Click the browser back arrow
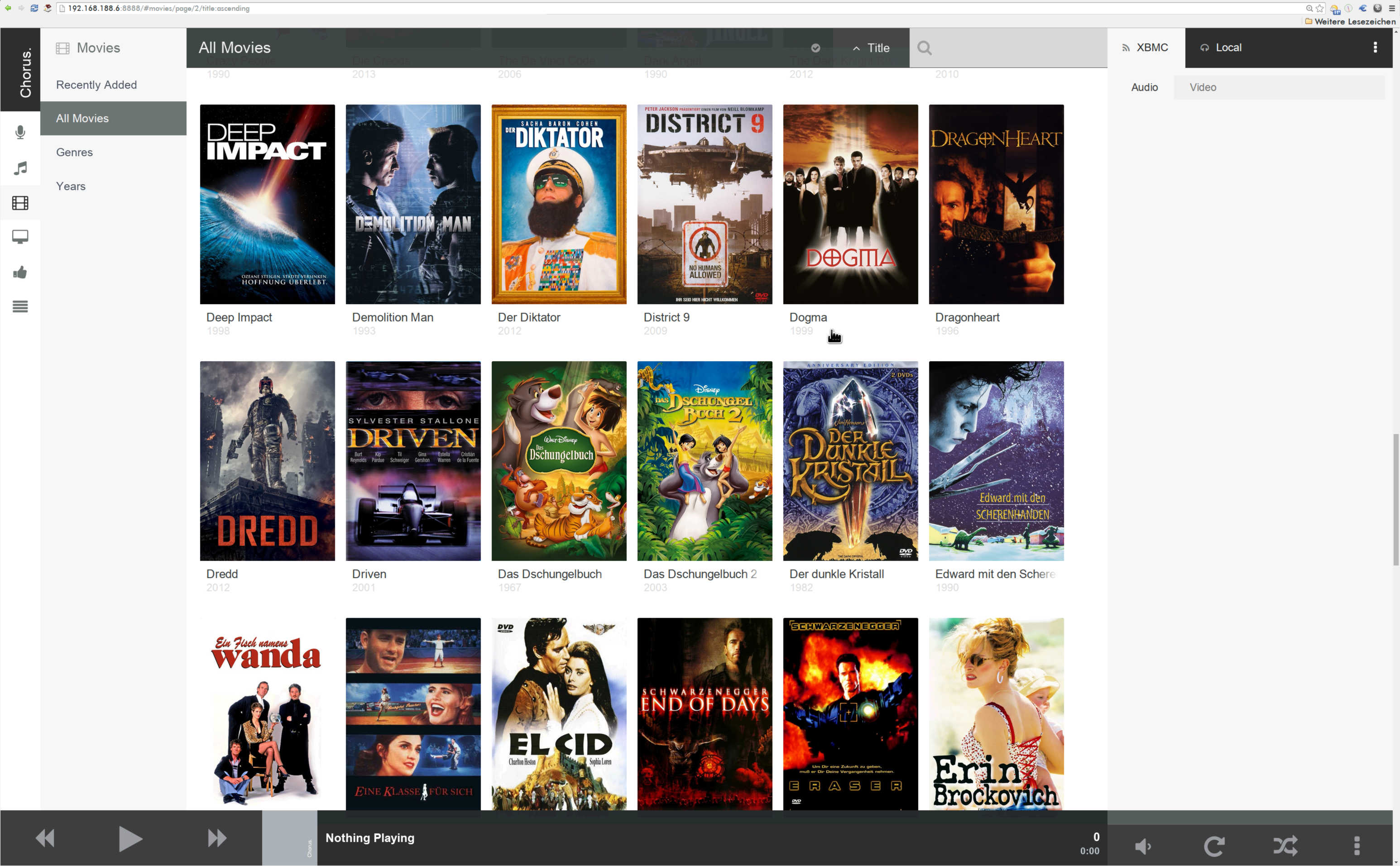 click(x=7, y=8)
